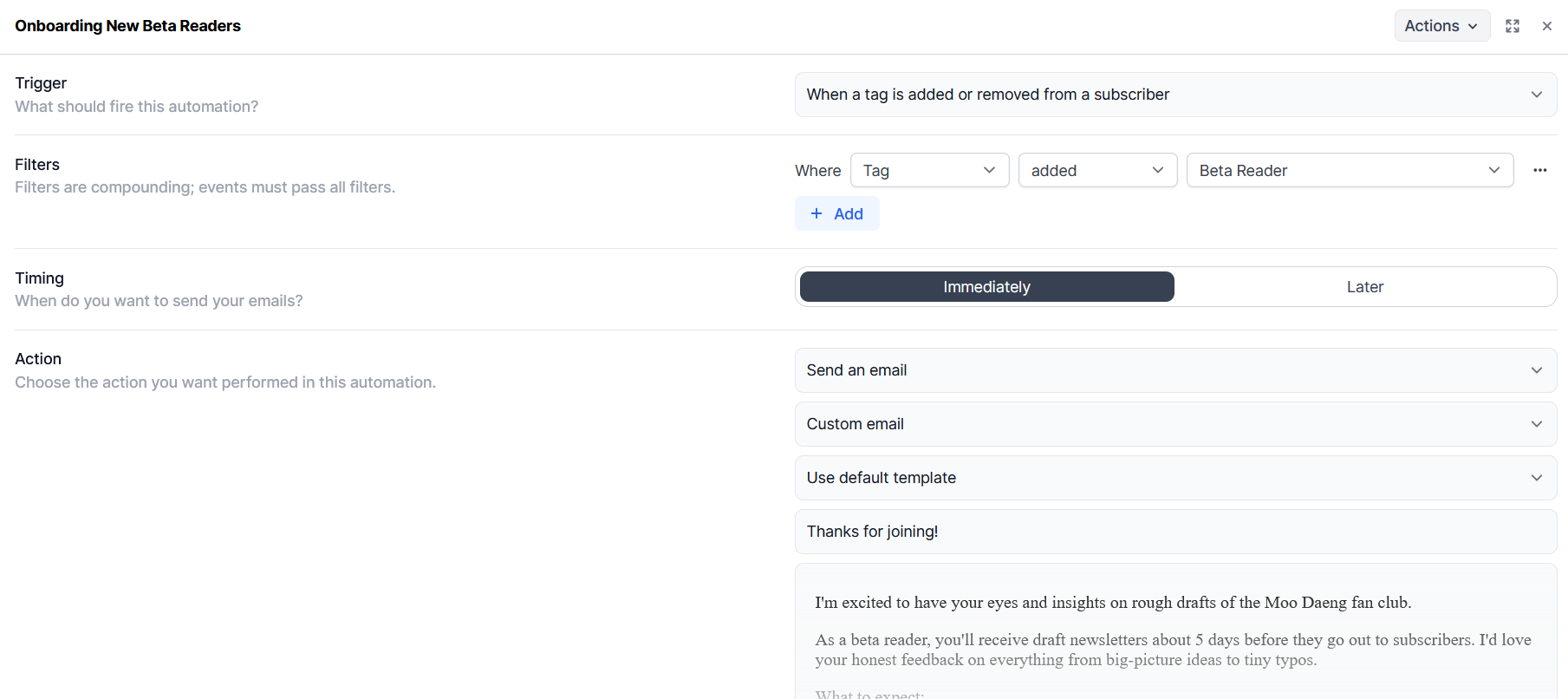Open the filter row three-dot menu

coord(1539,170)
